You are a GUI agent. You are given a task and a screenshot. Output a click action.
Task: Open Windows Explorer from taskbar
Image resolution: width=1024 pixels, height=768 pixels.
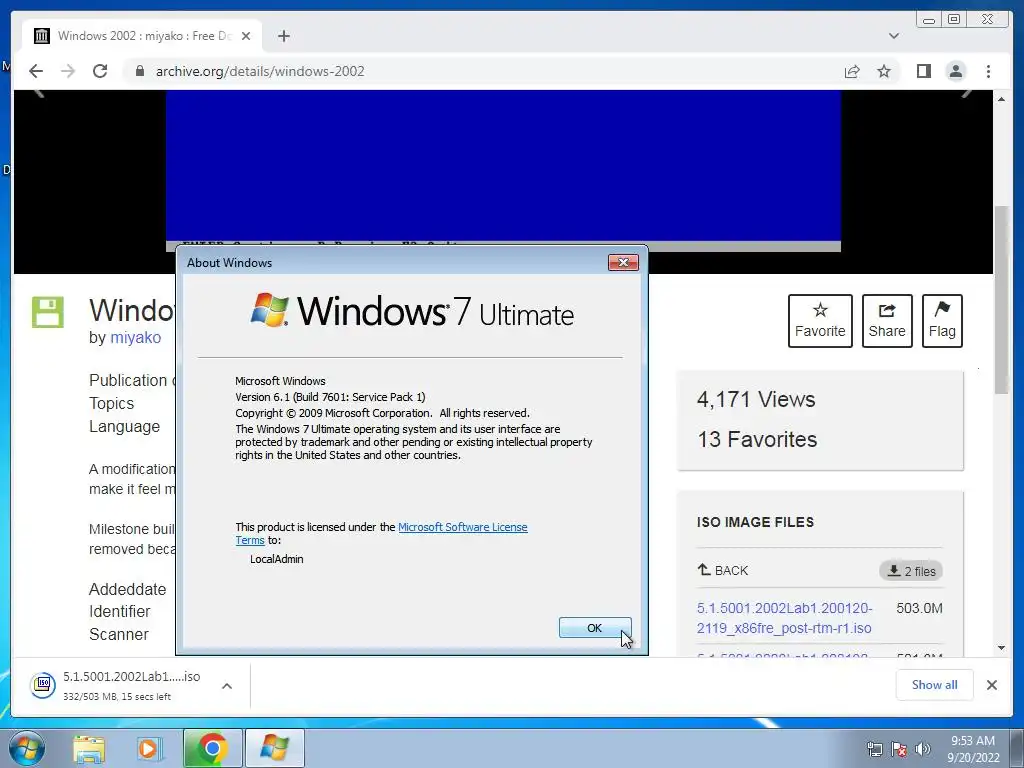89,748
